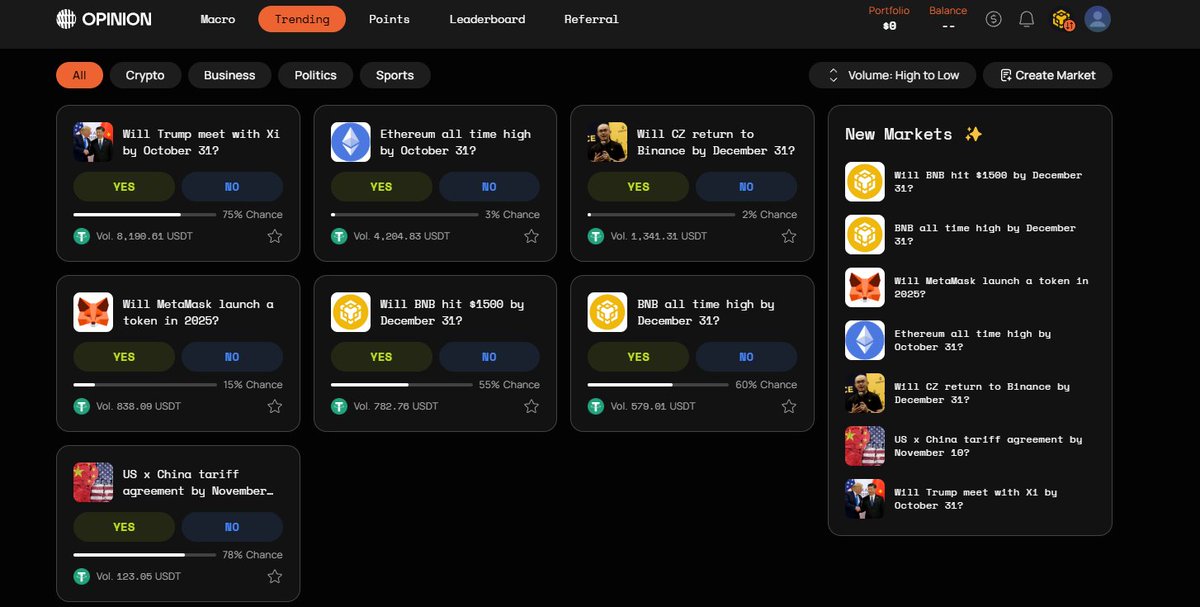1200x607 pixels.
Task: Click USDT icon beside Vol. 838.09
Action: pyautogui.click(x=82, y=406)
